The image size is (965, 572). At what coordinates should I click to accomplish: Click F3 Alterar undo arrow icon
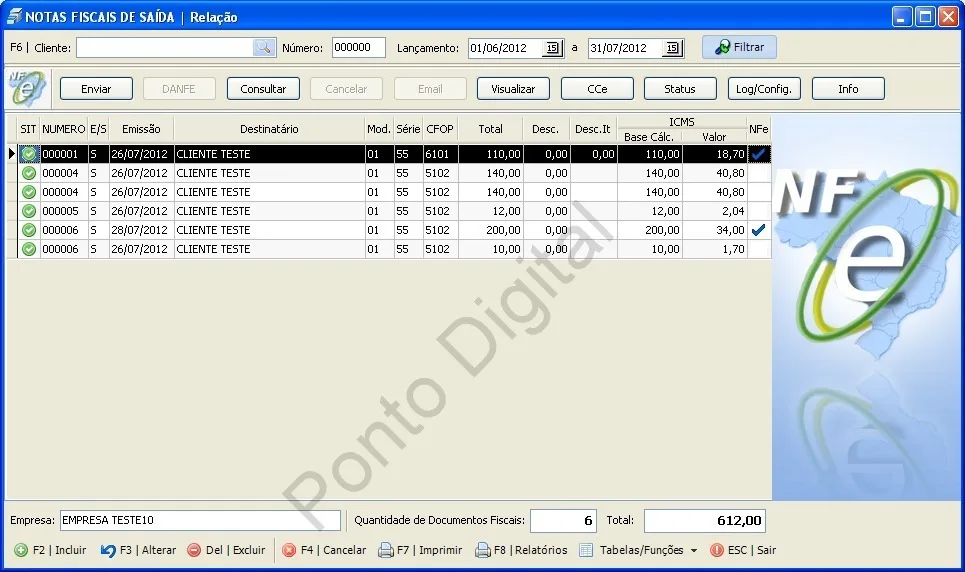[108, 550]
